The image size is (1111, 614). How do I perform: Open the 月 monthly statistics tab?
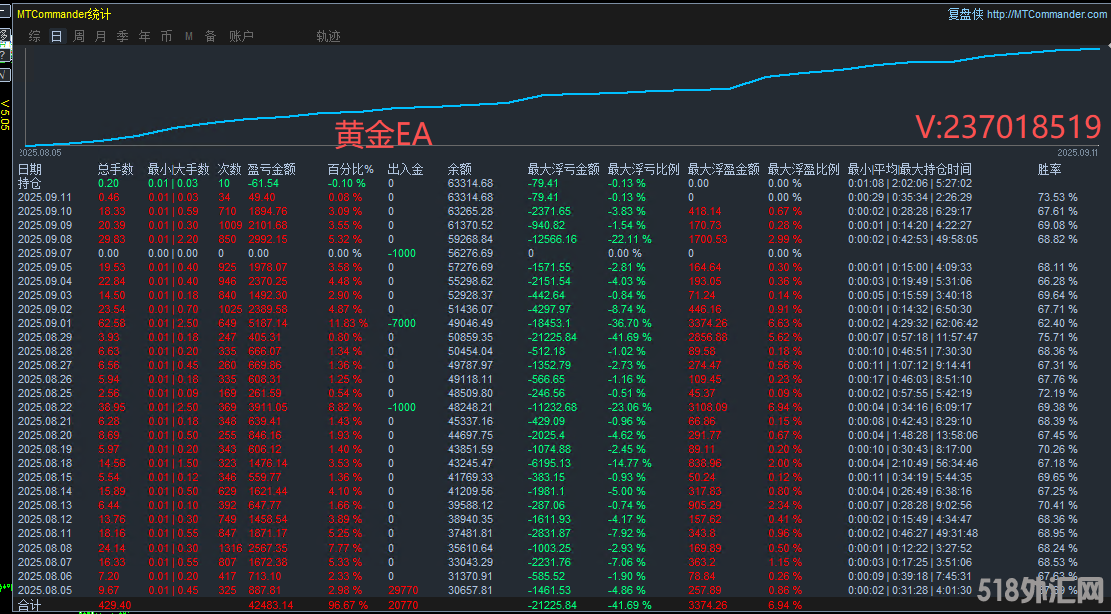(x=100, y=36)
